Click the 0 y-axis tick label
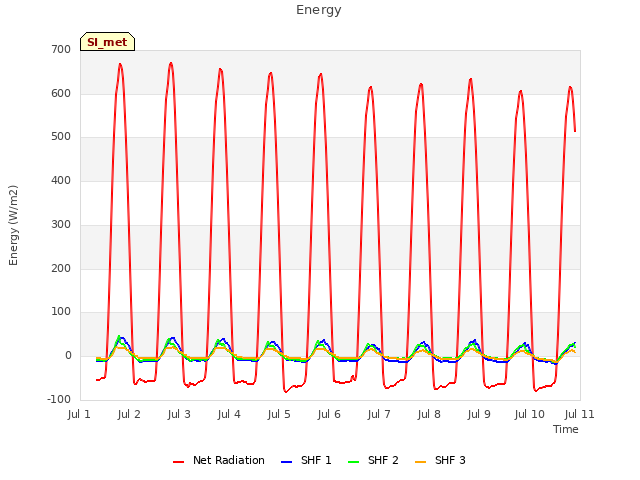The width and height of the screenshot is (640, 480). (x=68, y=356)
